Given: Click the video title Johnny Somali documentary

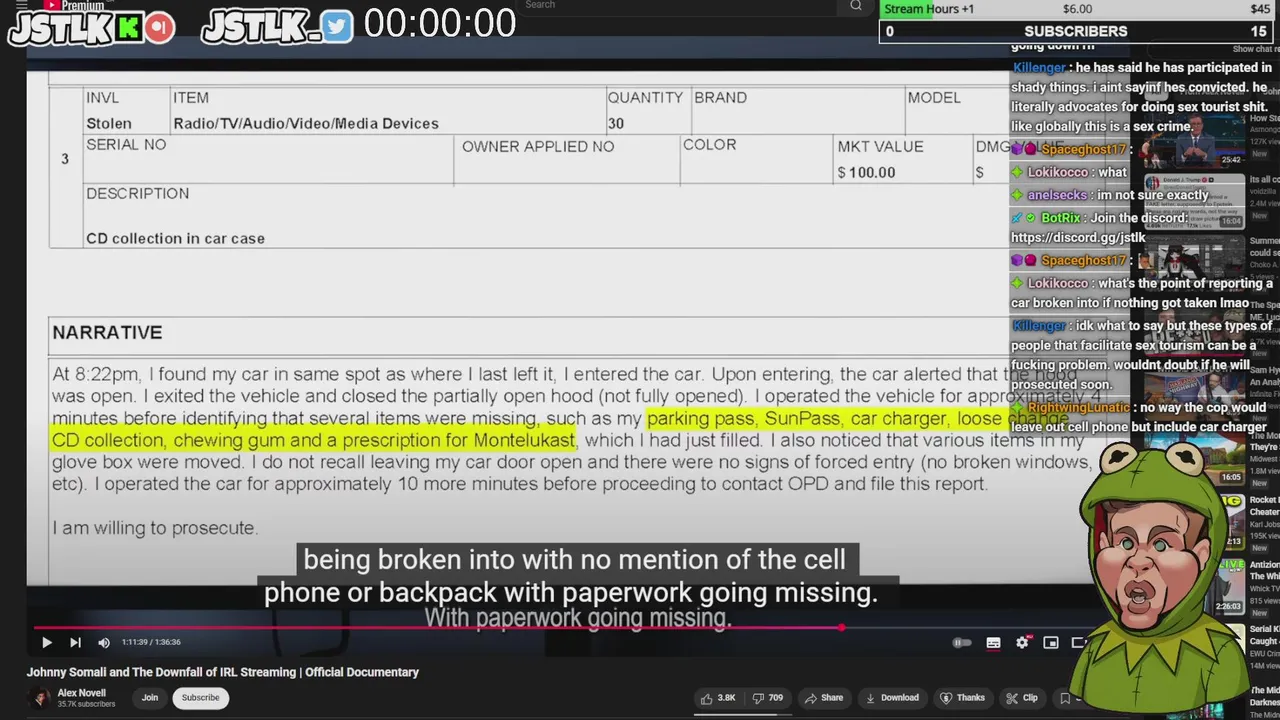Looking at the screenshot, I should pos(222,672).
